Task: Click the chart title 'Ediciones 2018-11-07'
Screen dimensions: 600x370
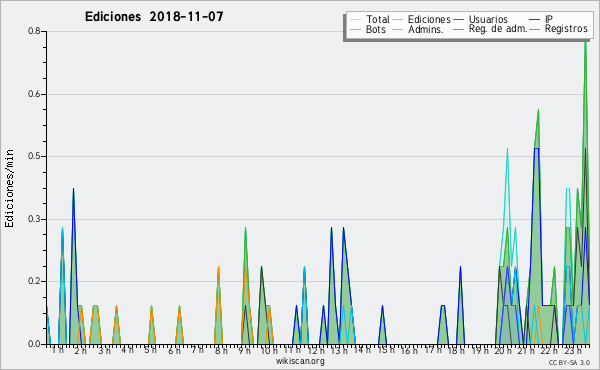Action: pyautogui.click(x=154, y=17)
